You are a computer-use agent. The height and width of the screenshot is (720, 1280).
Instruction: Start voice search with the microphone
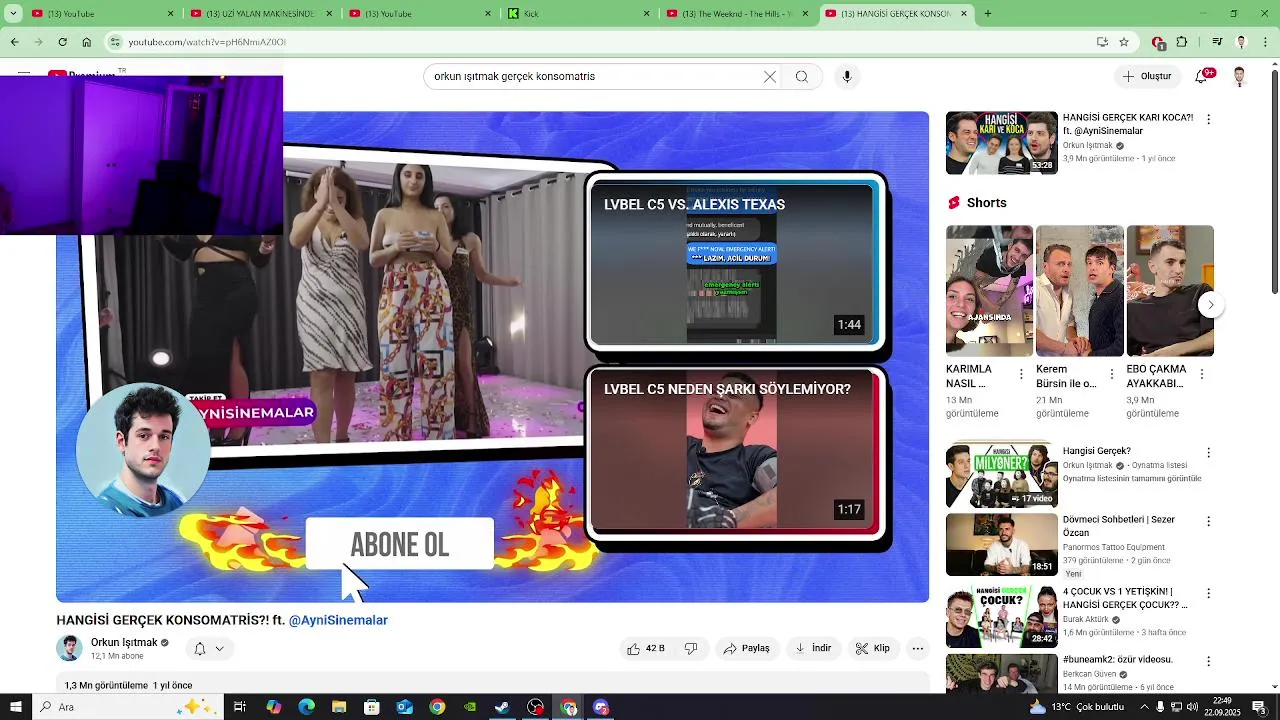tap(847, 77)
